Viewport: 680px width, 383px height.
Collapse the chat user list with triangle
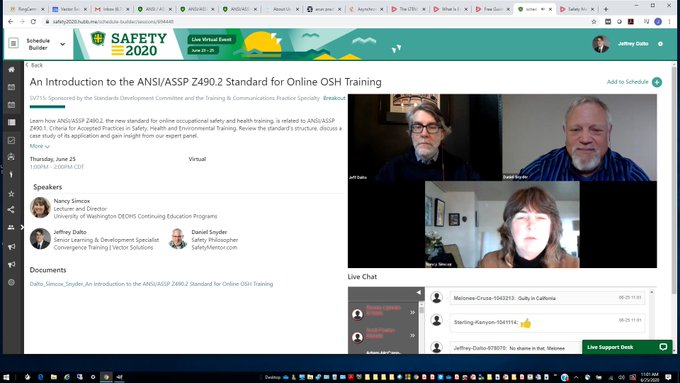418,293
